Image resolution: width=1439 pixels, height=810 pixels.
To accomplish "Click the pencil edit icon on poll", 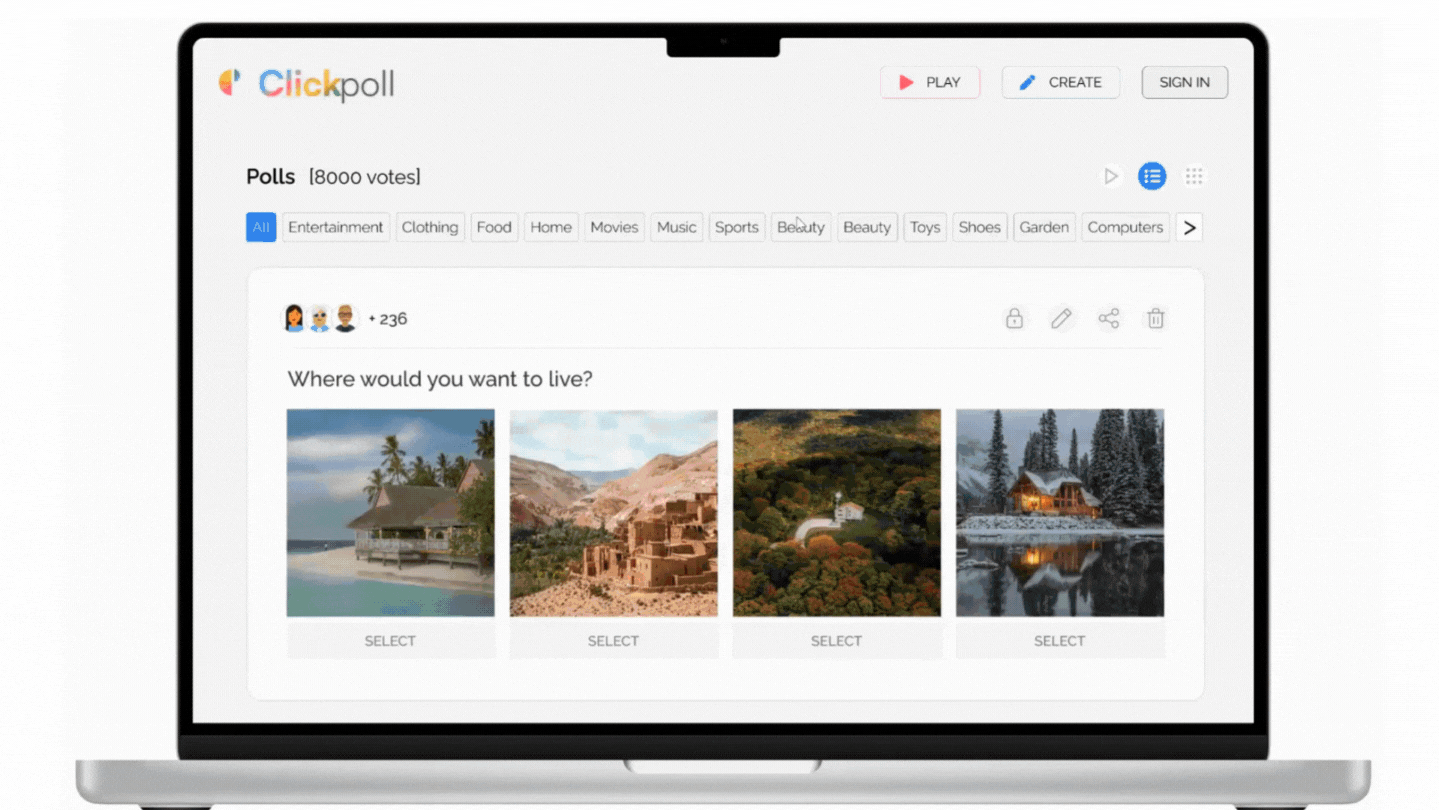I will [1061, 319].
